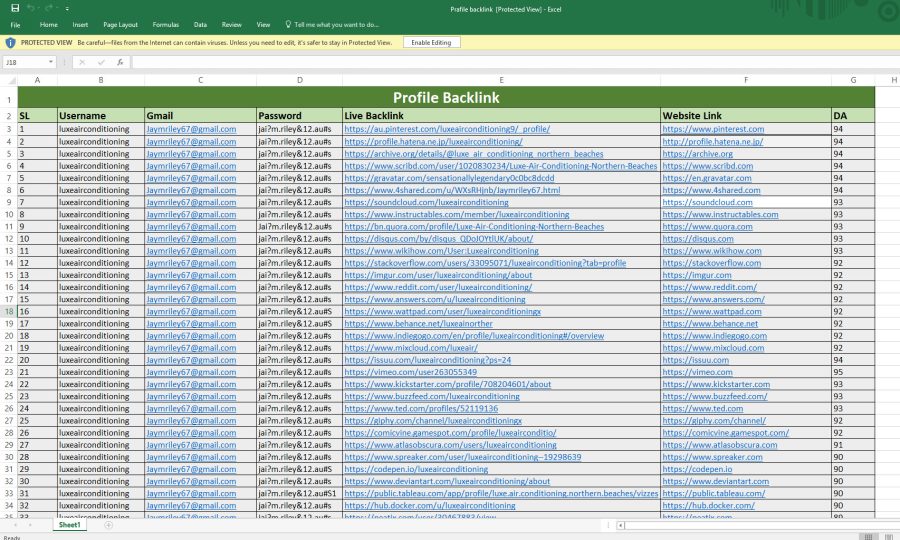900x540 pixels.
Task: Click the next sheet navigation arrow
Action: tap(30, 525)
